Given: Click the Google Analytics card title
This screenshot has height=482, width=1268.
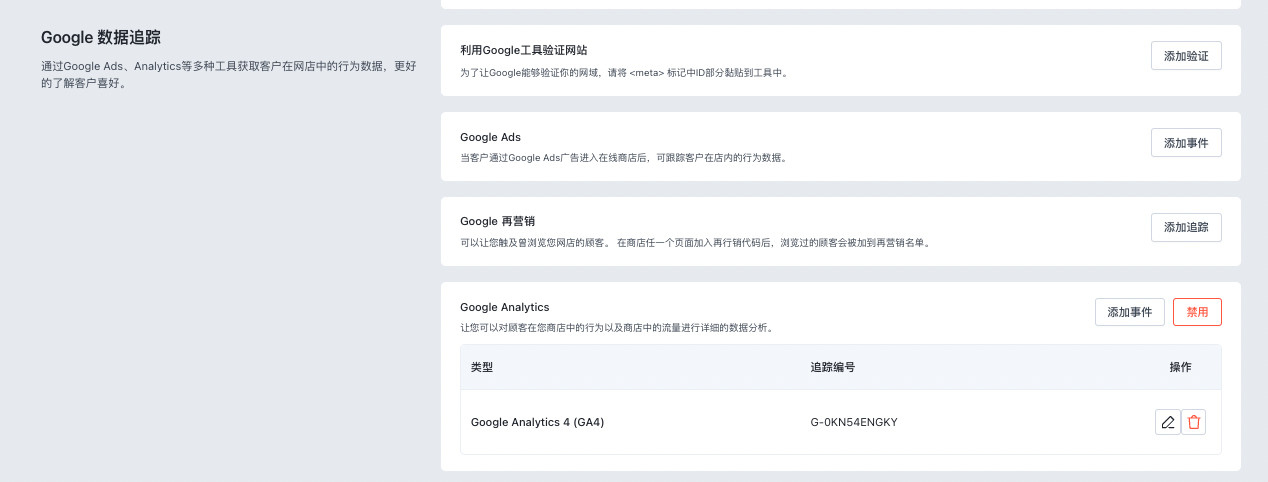Looking at the screenshot, I should click(505, 307).
